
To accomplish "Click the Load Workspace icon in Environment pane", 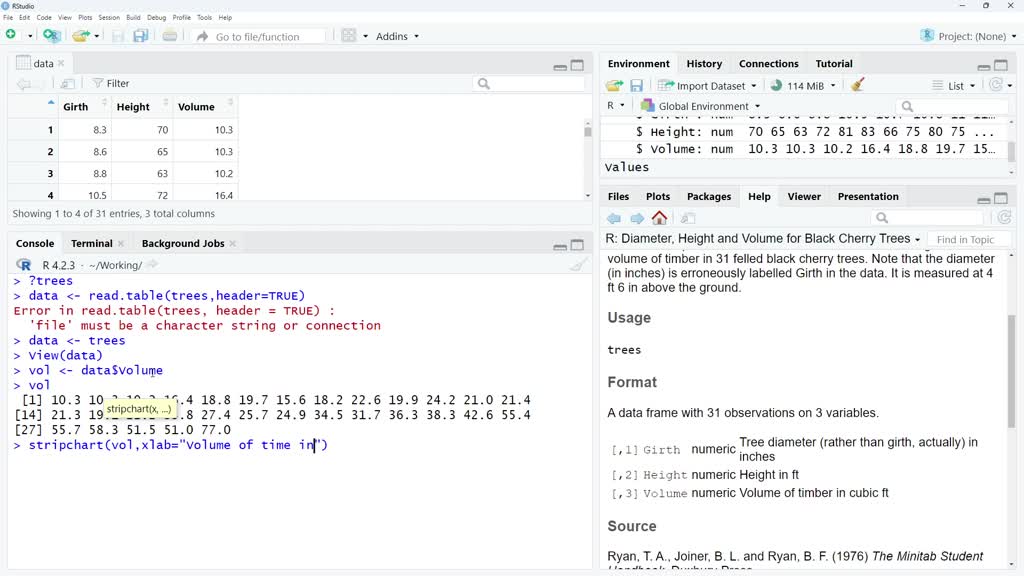I will pos(615,86).
